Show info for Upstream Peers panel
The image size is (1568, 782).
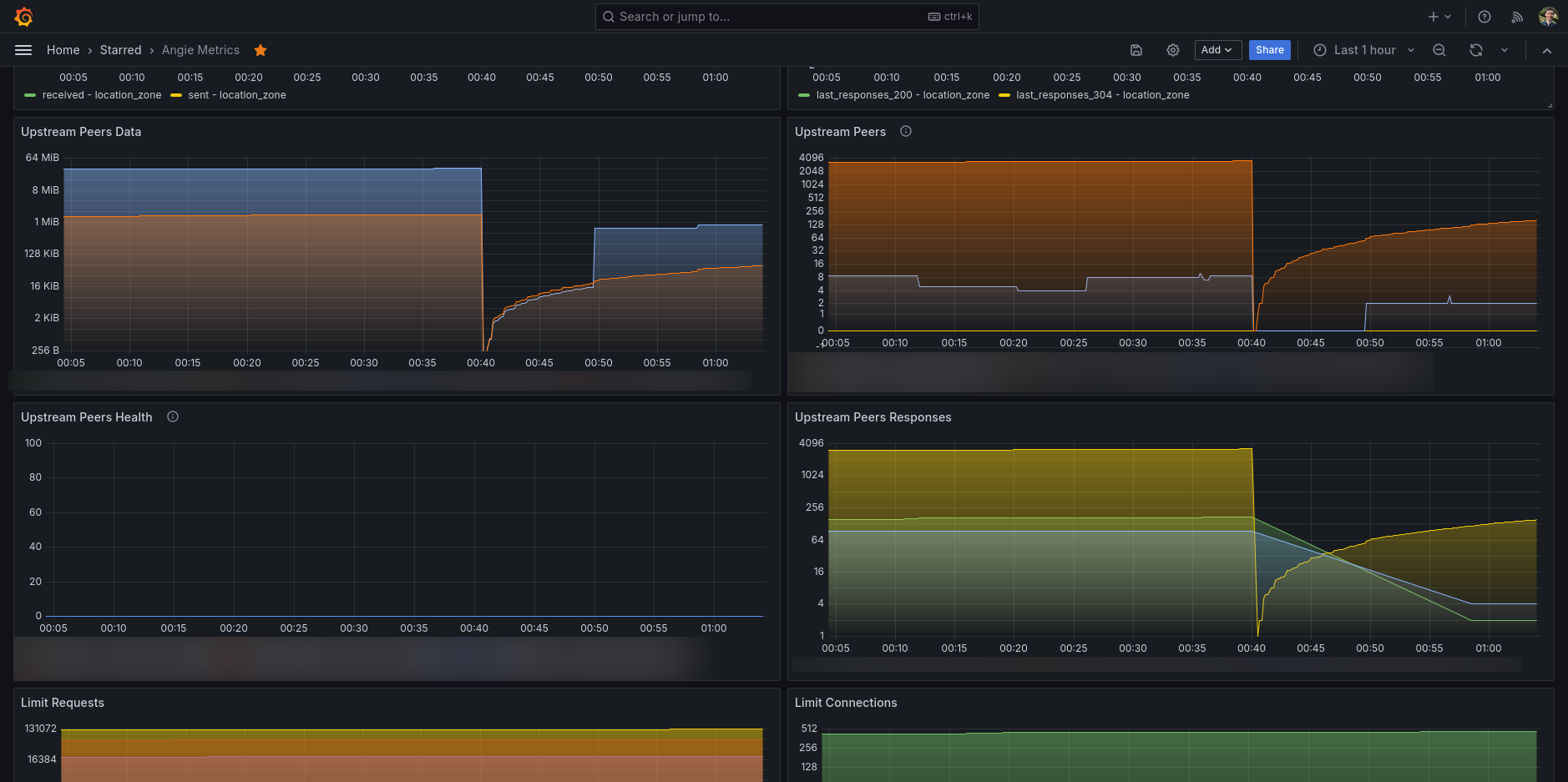906,131
